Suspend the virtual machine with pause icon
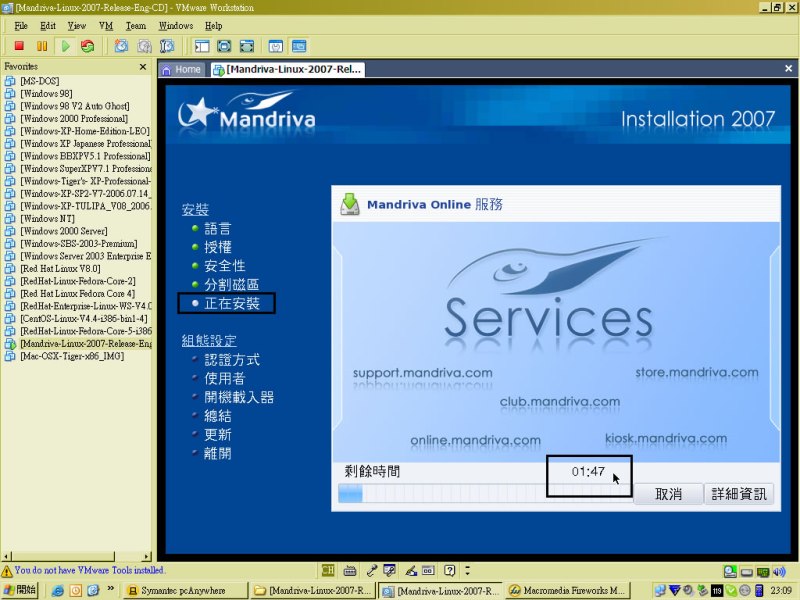The image size is (800, 600). point(42,46)
